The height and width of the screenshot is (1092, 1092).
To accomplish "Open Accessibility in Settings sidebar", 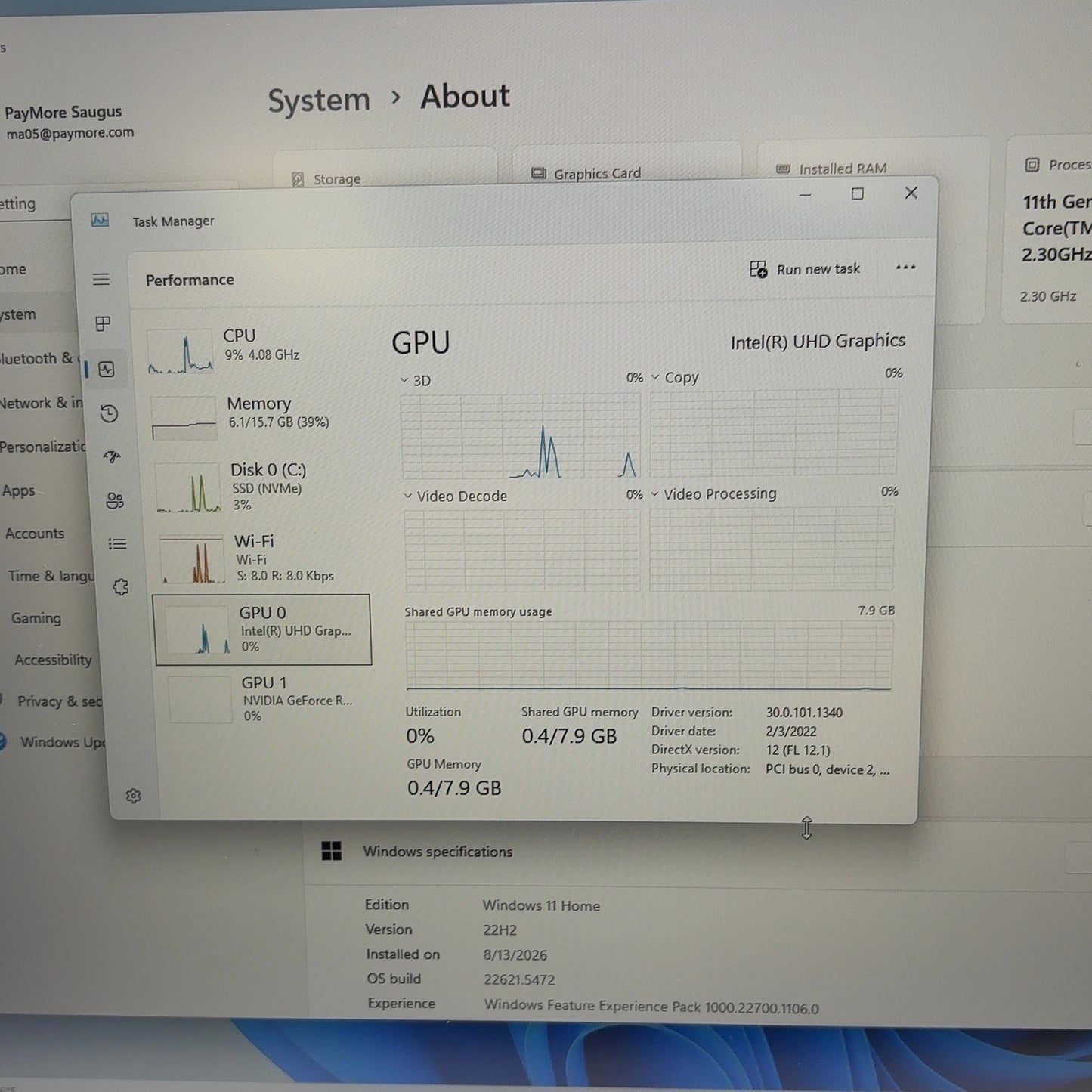I will pyautogui.click(x=53, y=660).
